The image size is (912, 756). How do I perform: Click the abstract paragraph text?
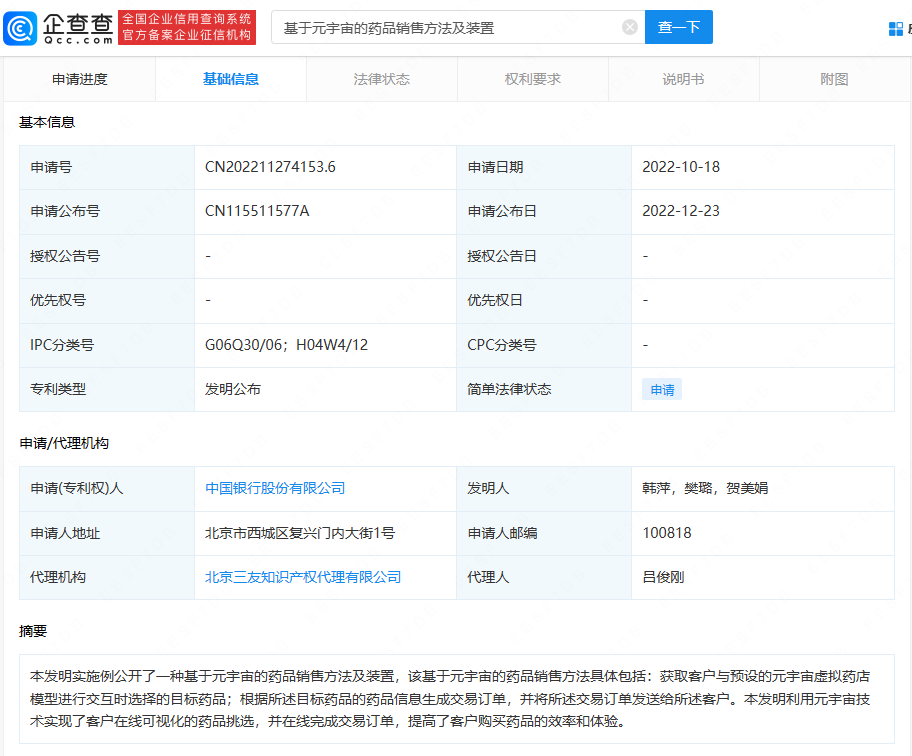(x=455, y=698)
